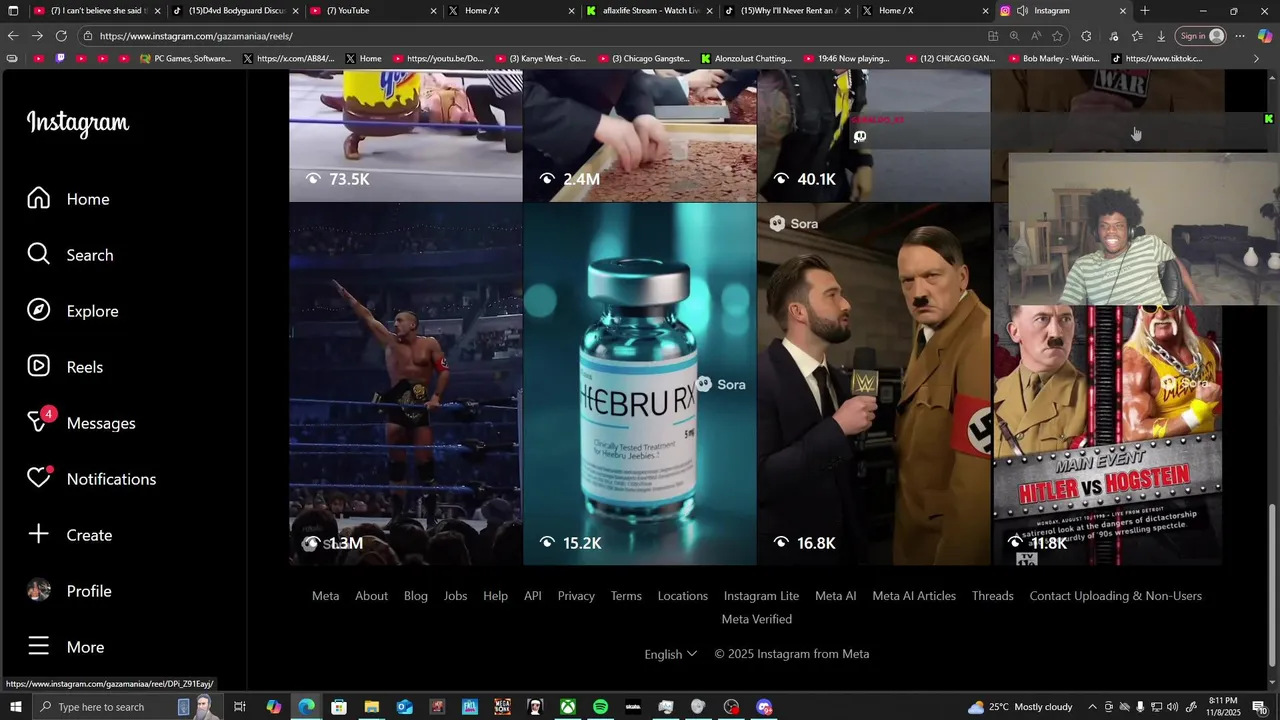Screen dimensions: 1280x720
Task: Show hidden system tray icons
Action: click(x=1092, y=707)
